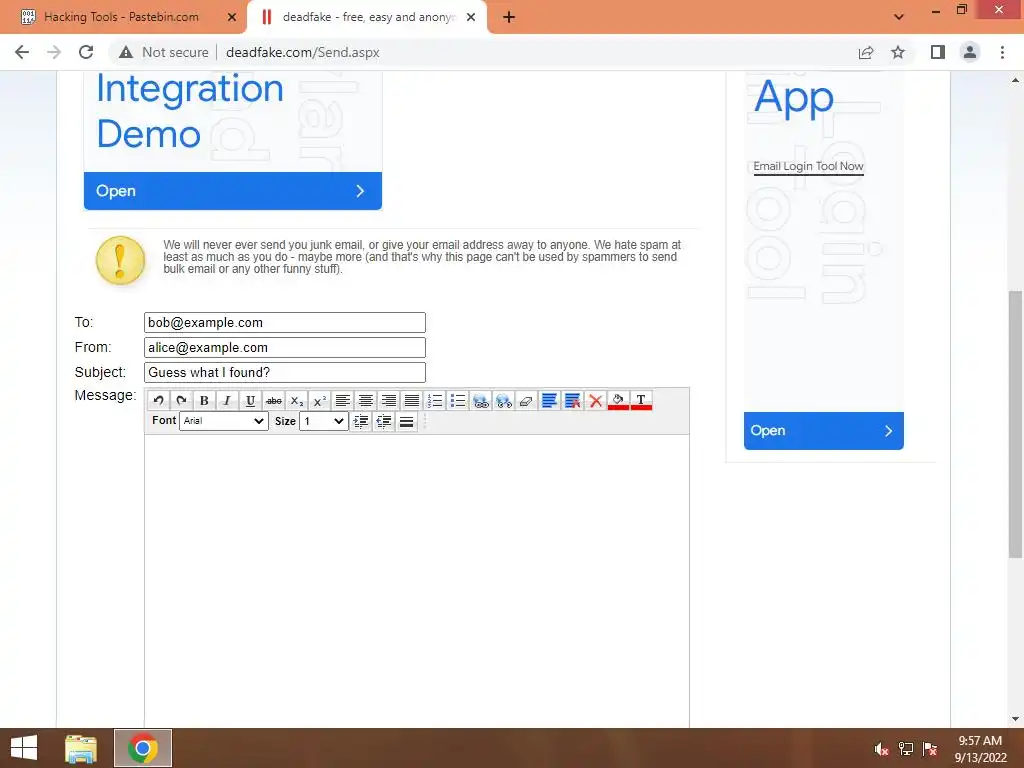The image size is (1024, 768).
Task: Apply strikethrough formatting
Action: point(274,400)
